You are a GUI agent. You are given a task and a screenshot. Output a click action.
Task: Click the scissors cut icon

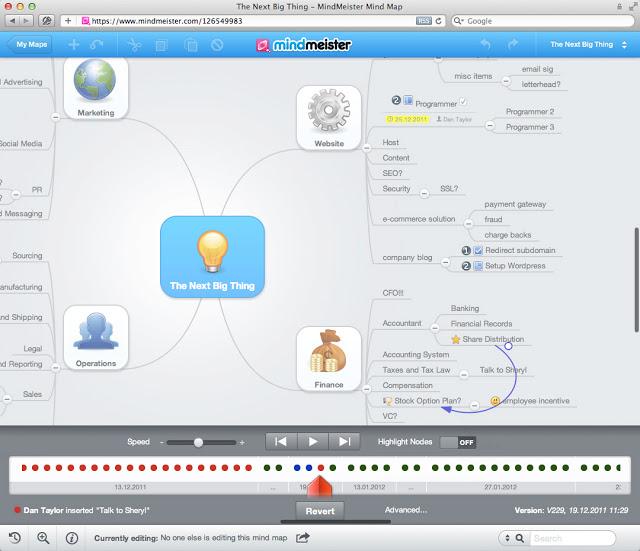[x=135, y=44]
